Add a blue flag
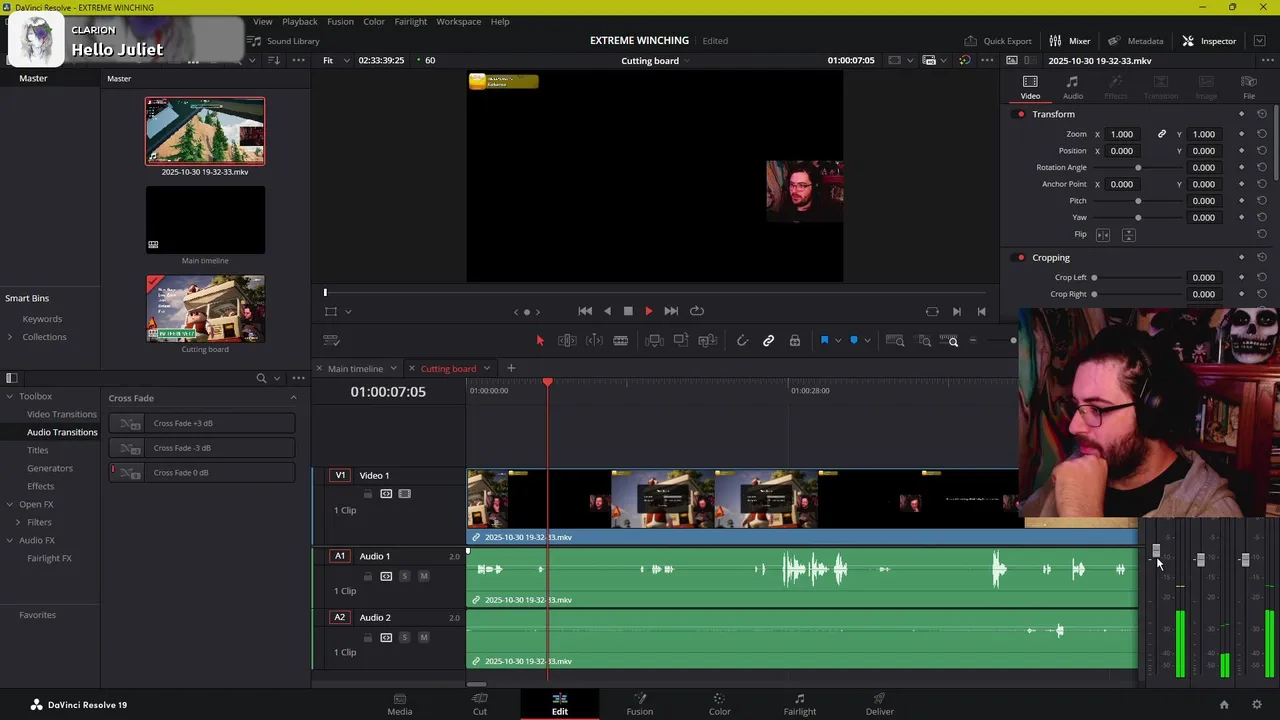Viewport: 1280px width, 720px height. pos(825,341)
